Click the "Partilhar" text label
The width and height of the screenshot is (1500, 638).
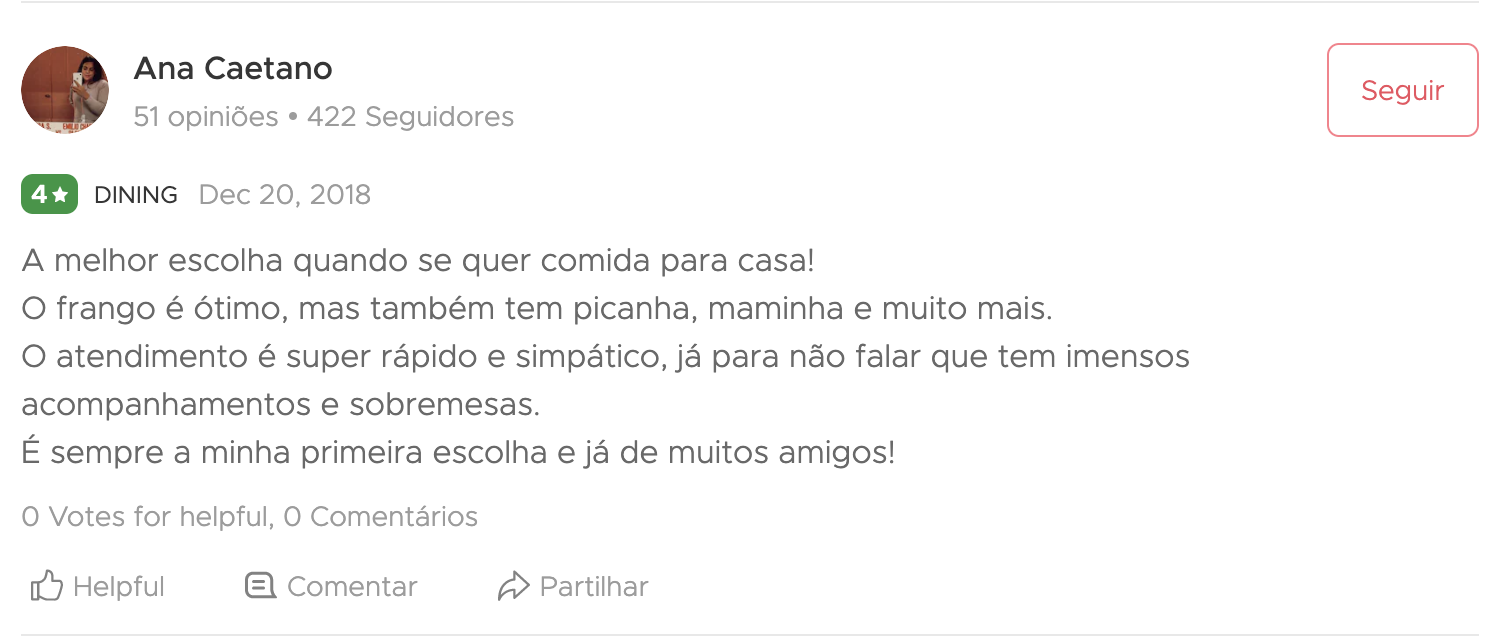click(594, 587)
